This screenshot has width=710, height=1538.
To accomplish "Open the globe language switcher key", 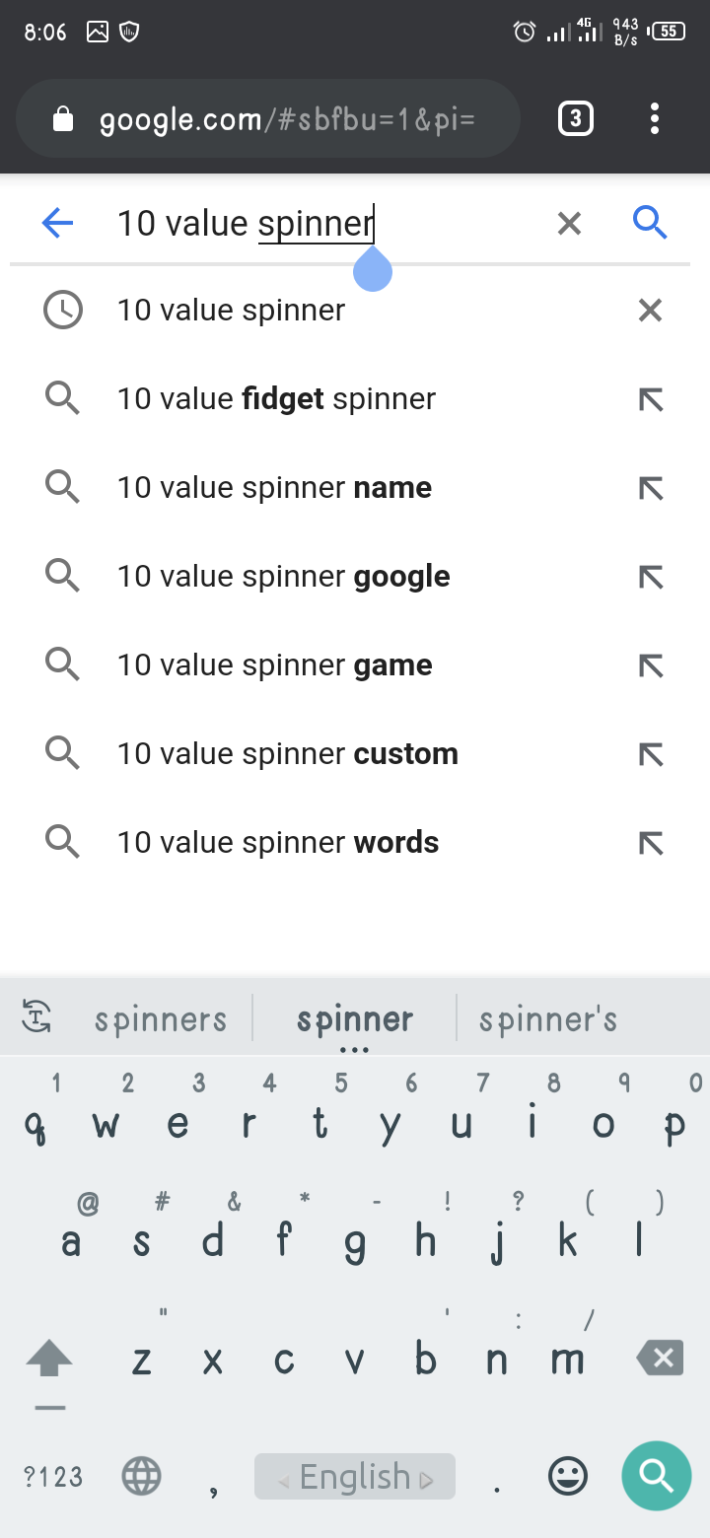I will coord(142,1476).
